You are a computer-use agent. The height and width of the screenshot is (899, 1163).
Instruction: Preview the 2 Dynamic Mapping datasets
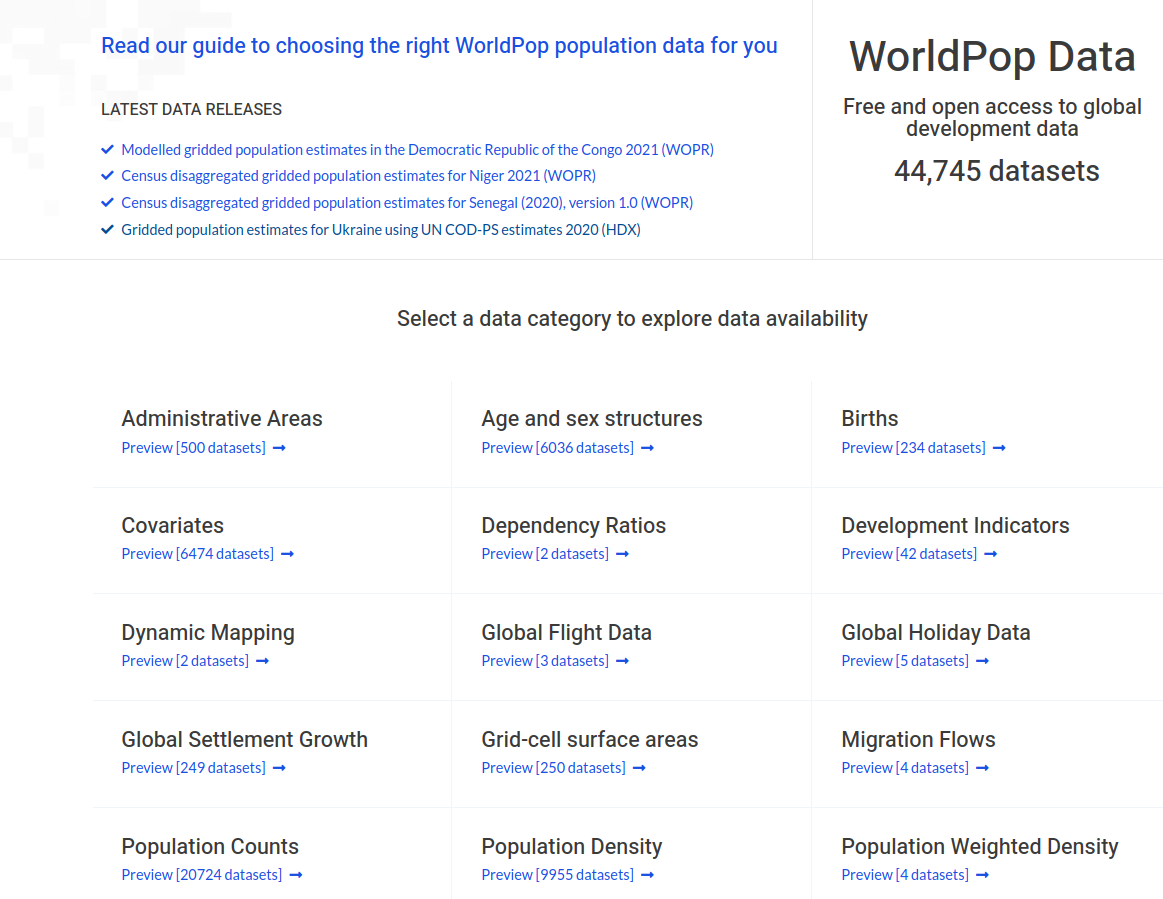click(x=185, y=661)
